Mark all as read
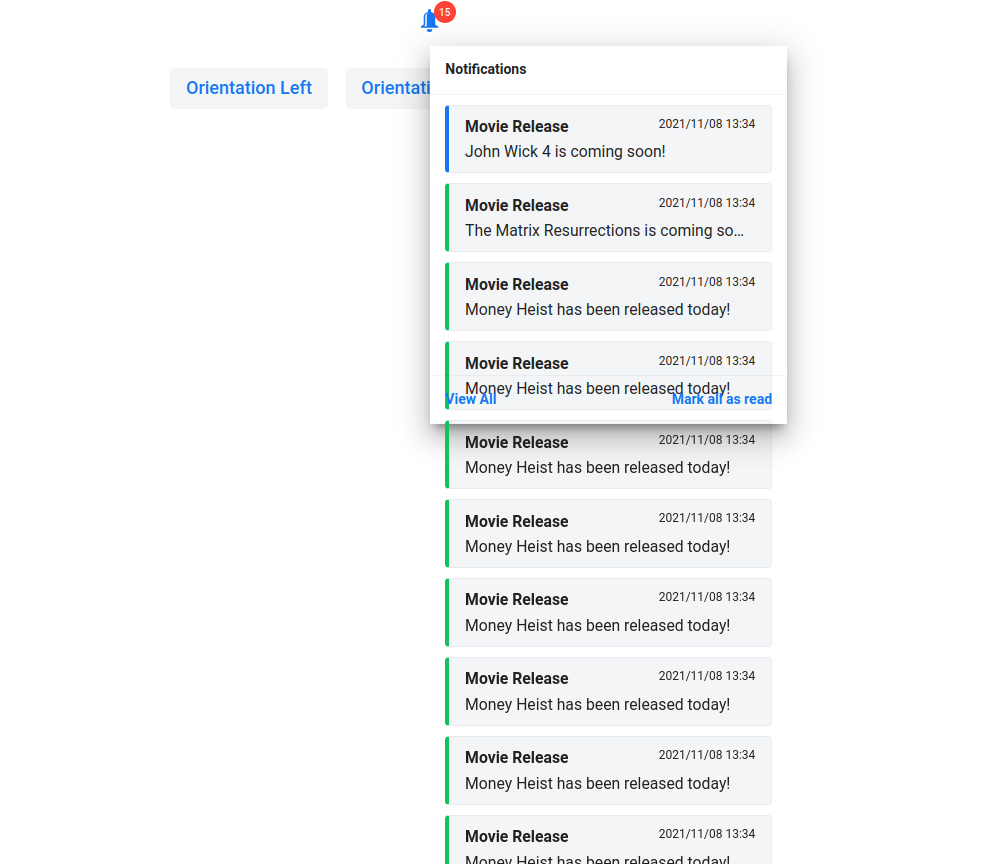Screen dimensions: 985x864 pos(721,400)
